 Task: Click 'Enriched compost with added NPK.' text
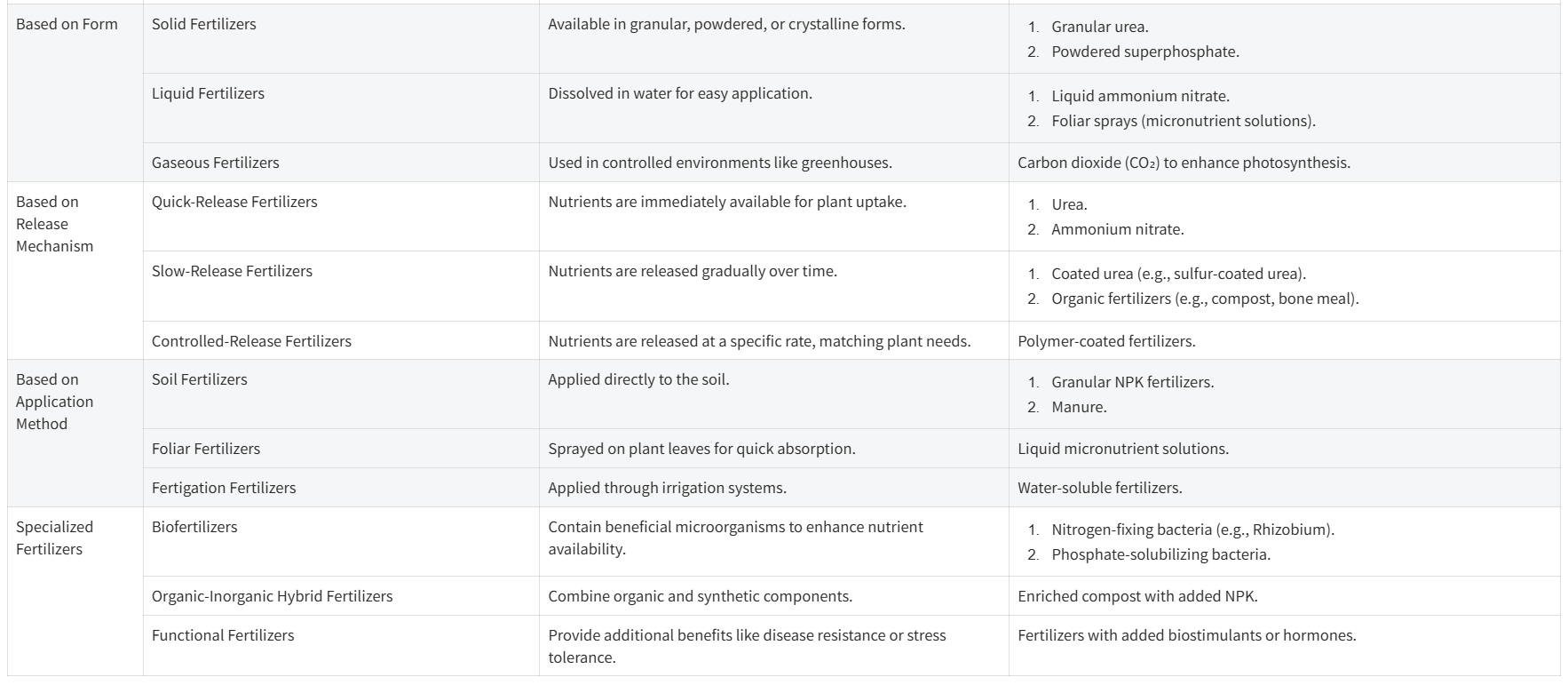coord(1137,597)
